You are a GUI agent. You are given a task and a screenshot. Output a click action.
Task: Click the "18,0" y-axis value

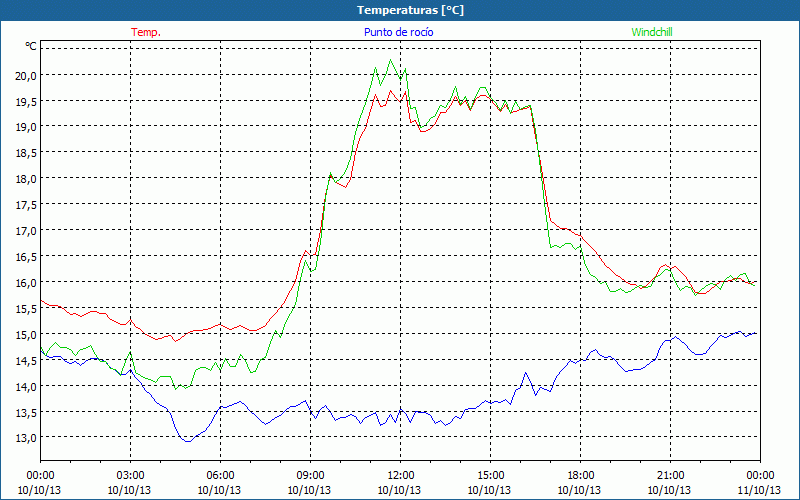27,179
